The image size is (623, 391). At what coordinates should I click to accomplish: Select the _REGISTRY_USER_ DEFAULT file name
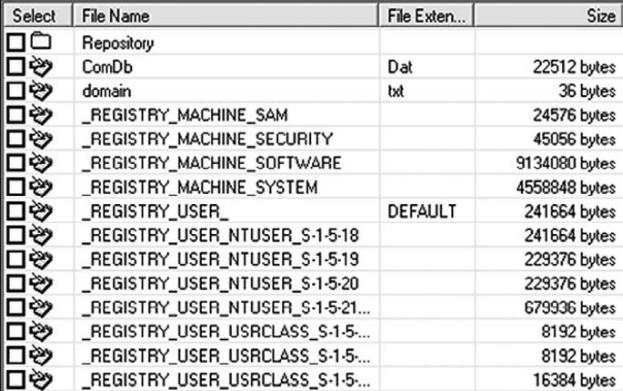pyautogui.click(x=155, y=211)
